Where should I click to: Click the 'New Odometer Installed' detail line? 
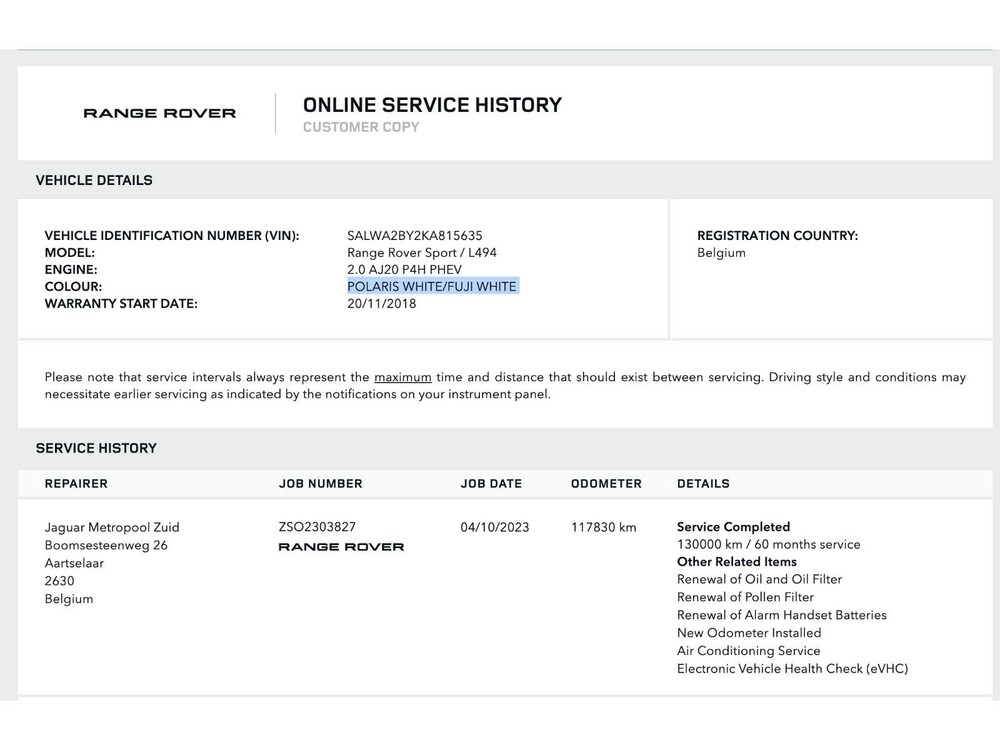point(748,633)
